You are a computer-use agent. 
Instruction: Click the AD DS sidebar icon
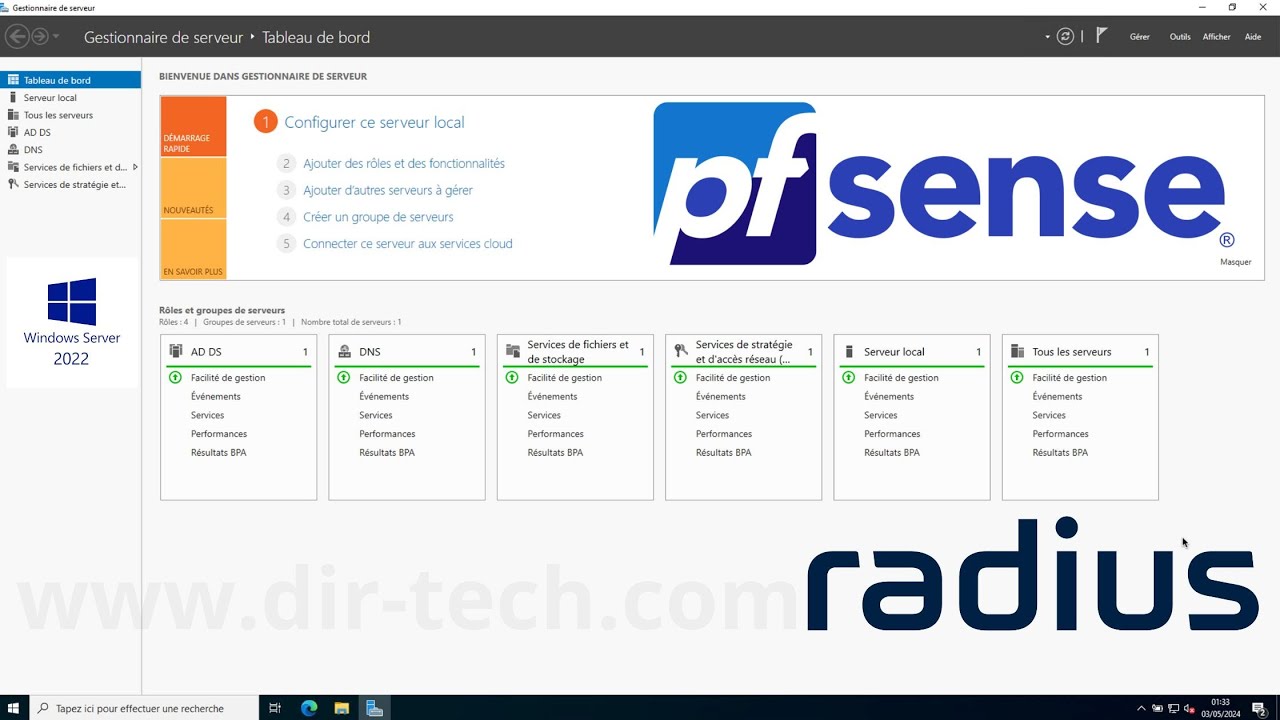13,132
